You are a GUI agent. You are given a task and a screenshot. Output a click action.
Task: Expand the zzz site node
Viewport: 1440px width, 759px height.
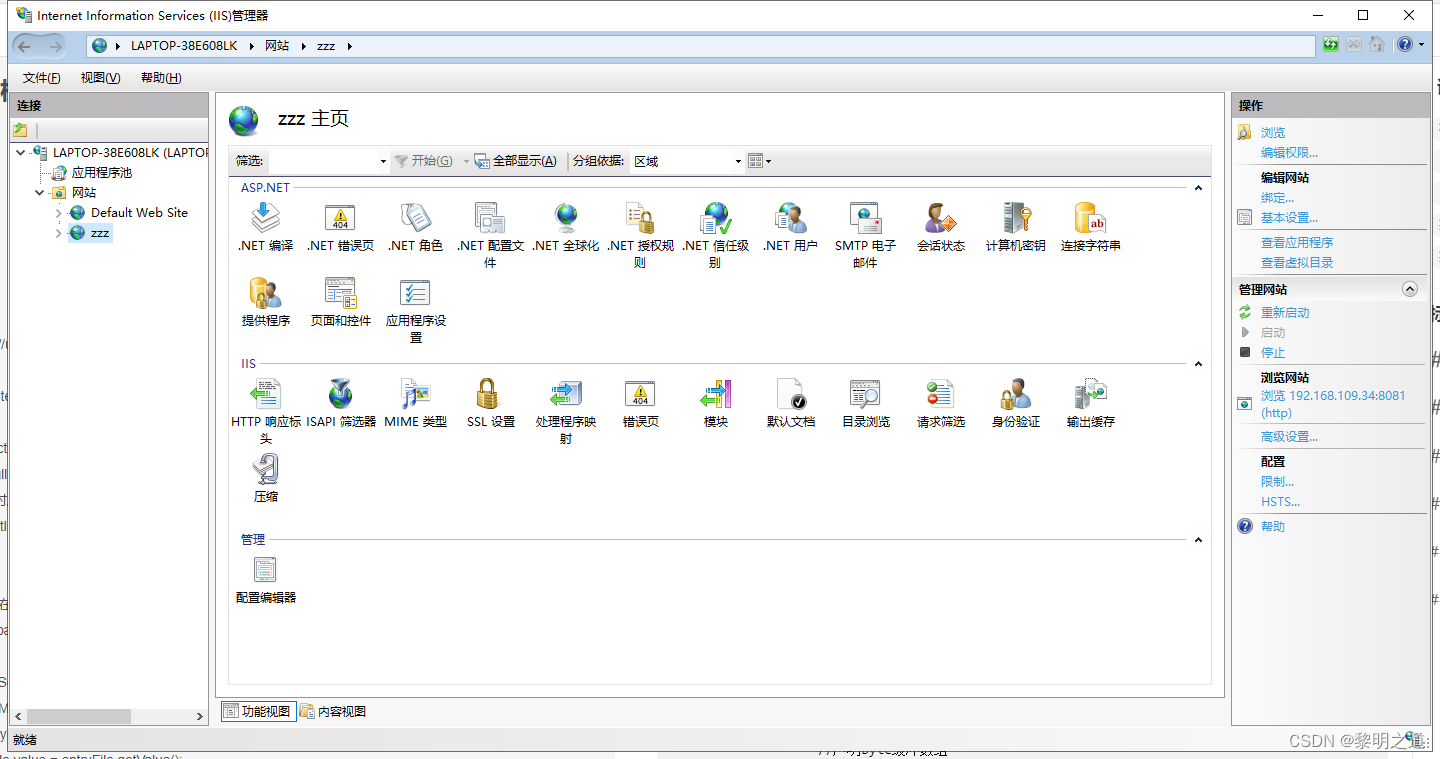(x=59, y=233)
